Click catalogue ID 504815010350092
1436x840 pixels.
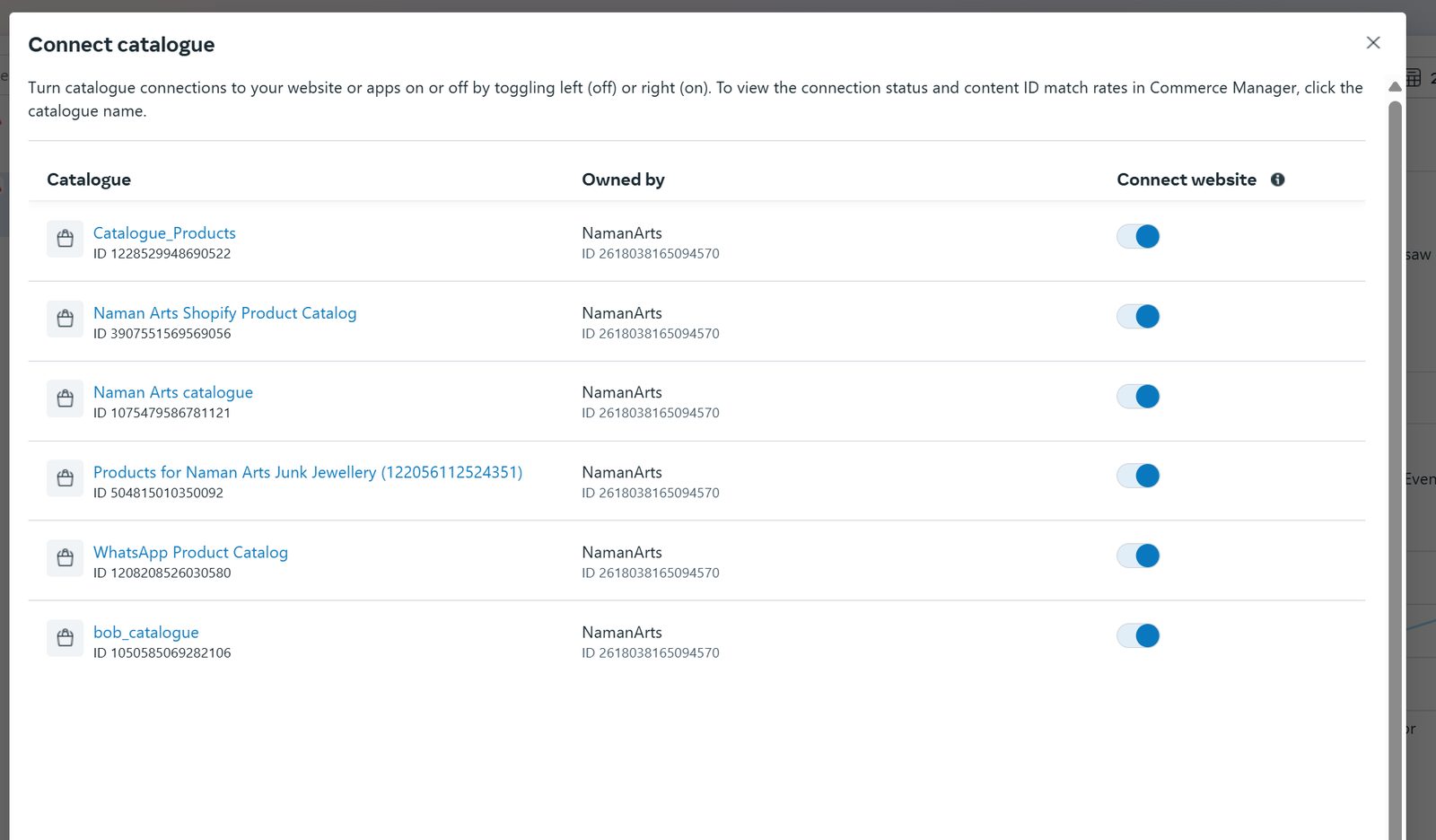[158, 493]
